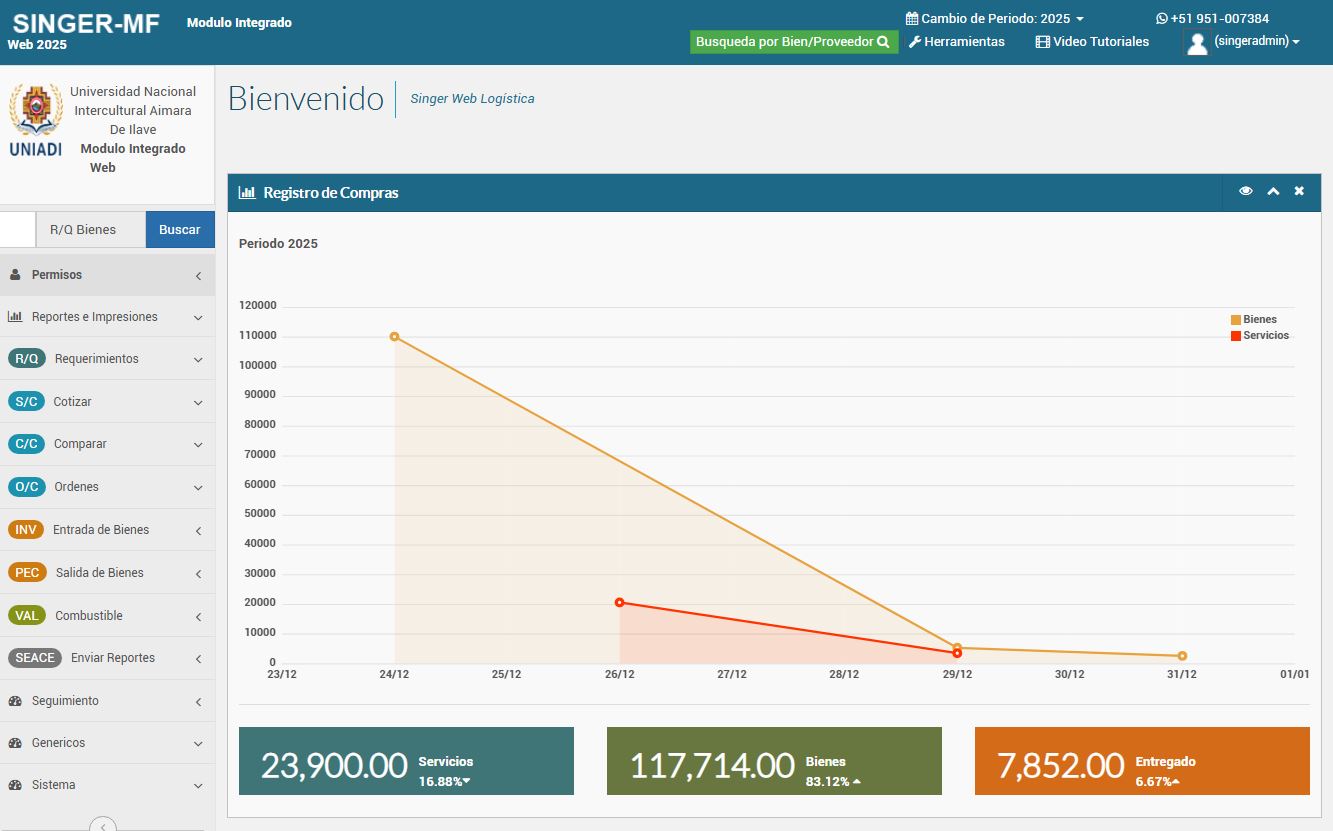Viewport: 1333px width, 831px height.
Task: Open the Cambio de Periodo 2025 dropdown
Action: click(x=994, y=19)
